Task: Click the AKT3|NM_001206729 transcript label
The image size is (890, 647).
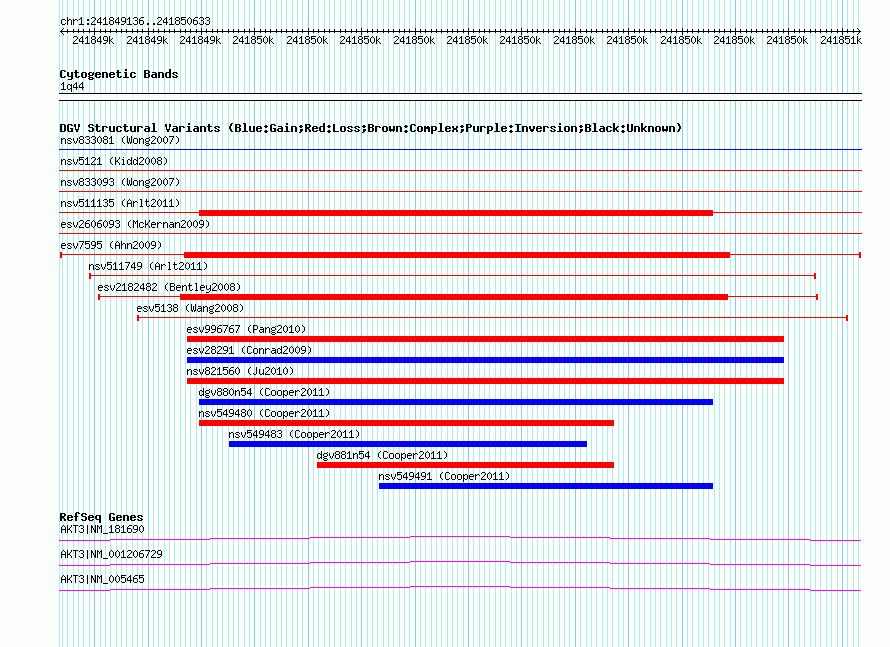Action: click(111, 554)
